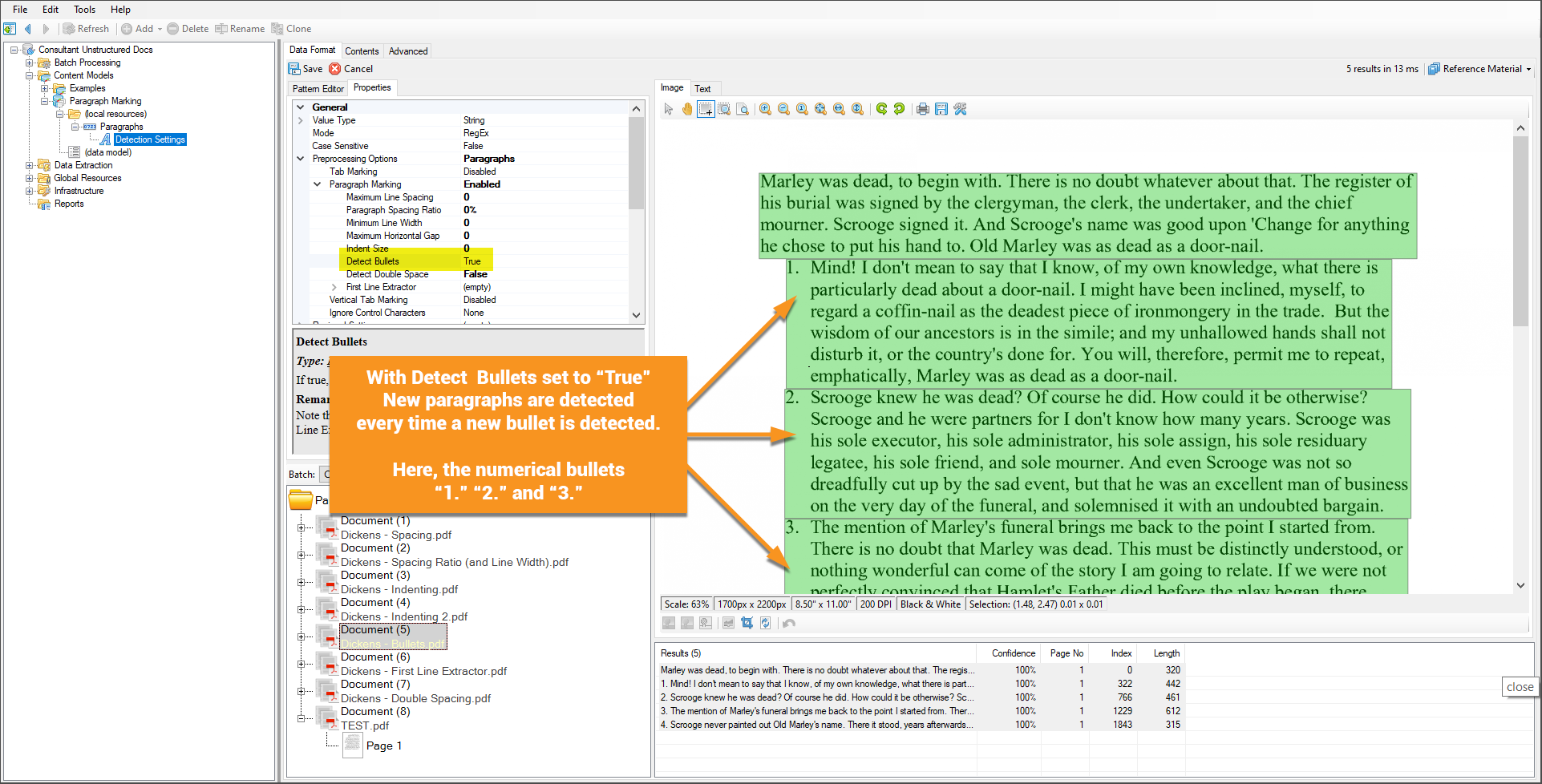Switch to the Pattern Editor tab
Screen dimensions: 1542x784
coord(318,88)
